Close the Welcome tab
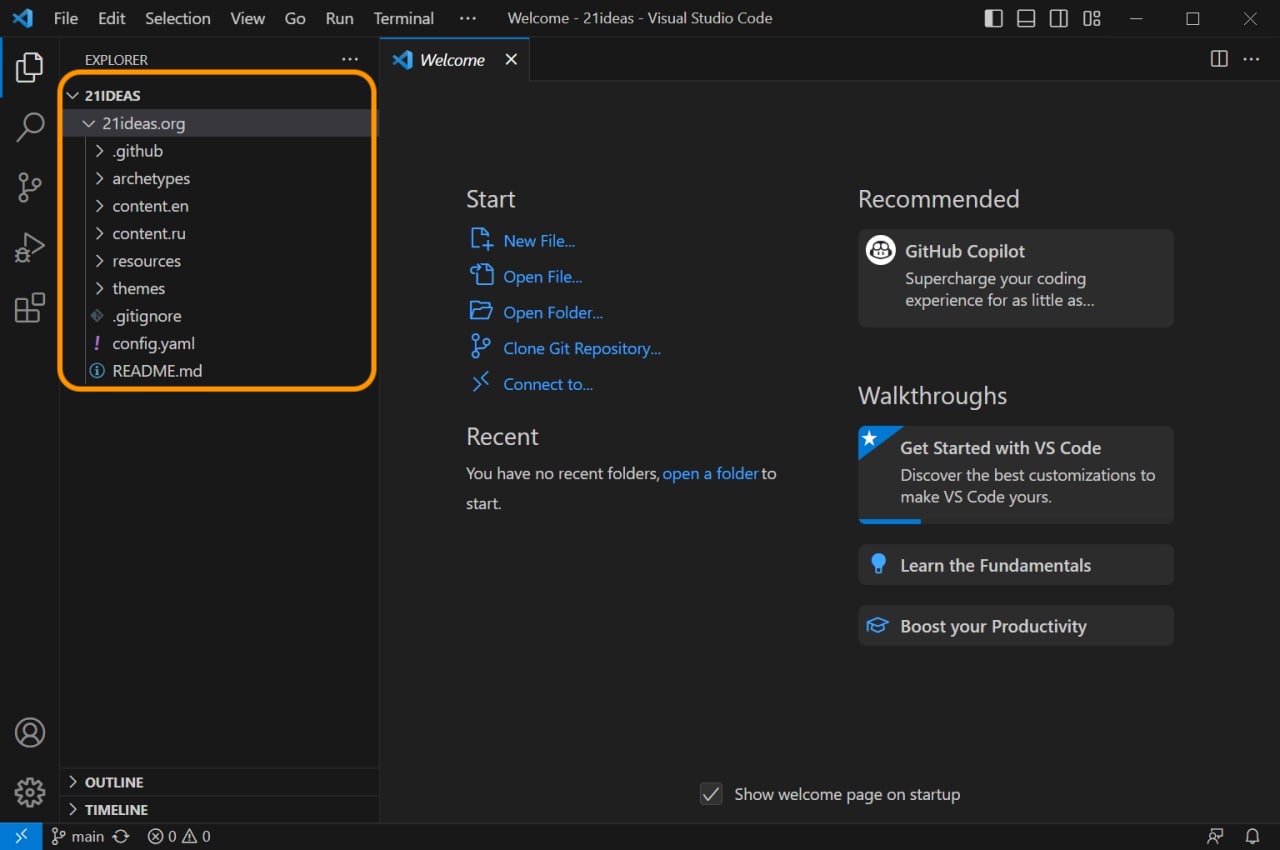The width and height of the screenshot is (1280, 850). coord(511,60)
